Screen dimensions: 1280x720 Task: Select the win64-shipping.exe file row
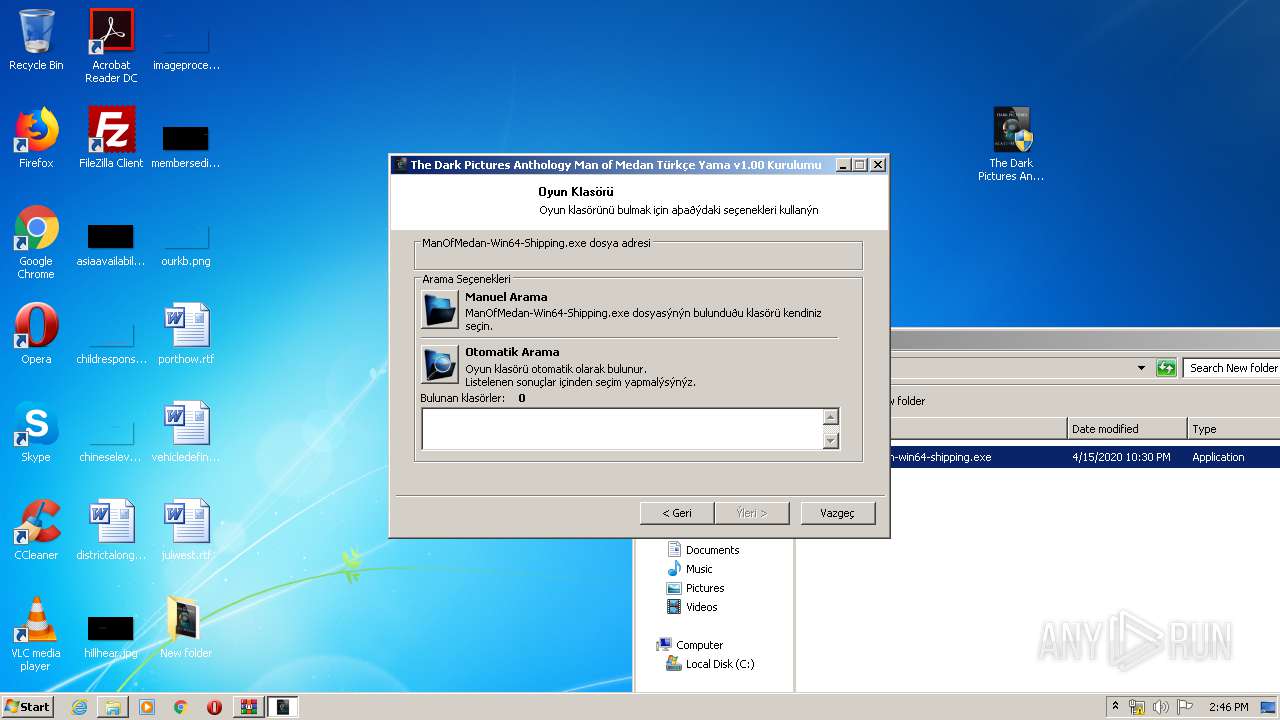point(1084,457)
